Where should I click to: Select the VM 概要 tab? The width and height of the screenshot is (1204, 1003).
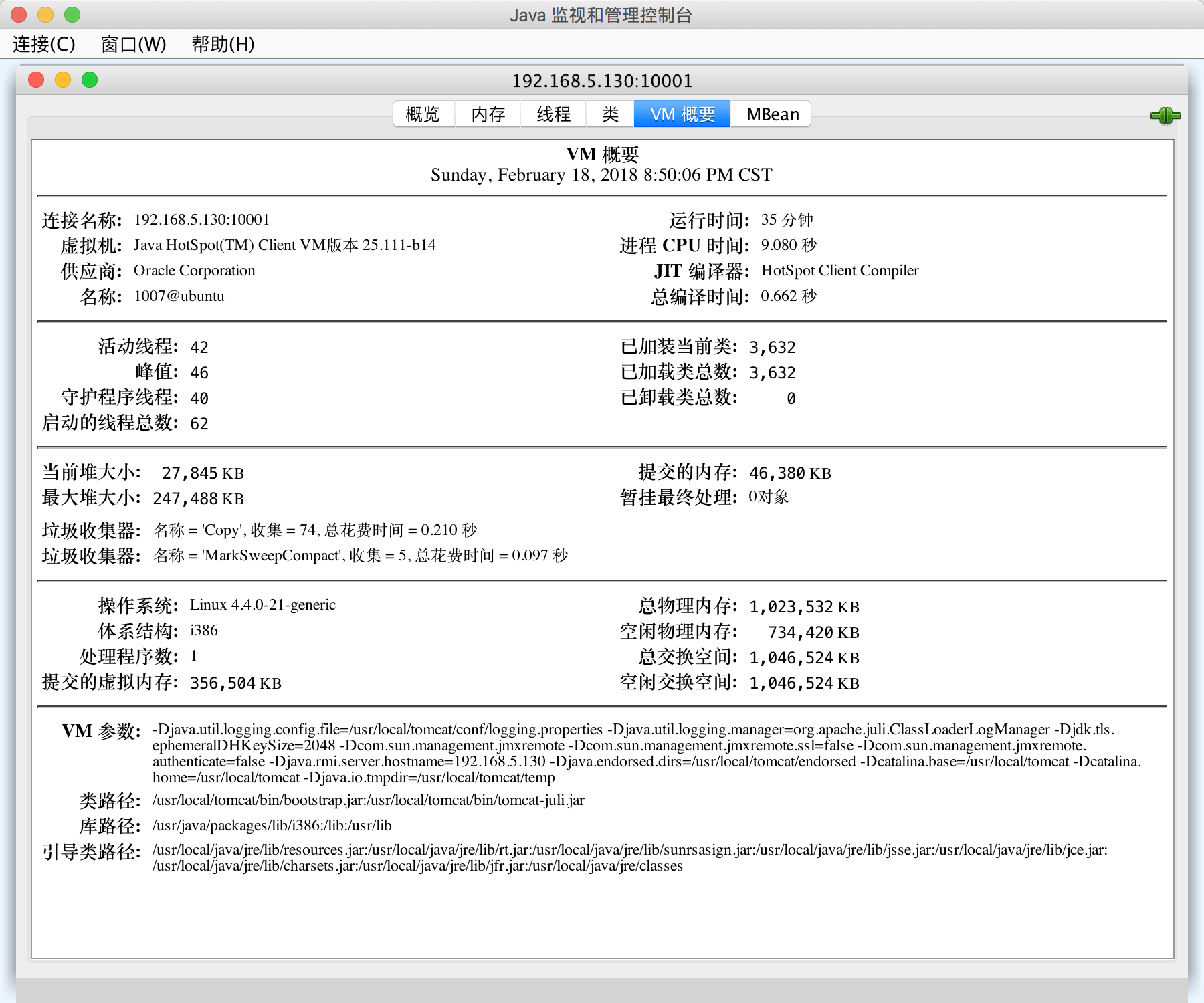coord(682,114)
